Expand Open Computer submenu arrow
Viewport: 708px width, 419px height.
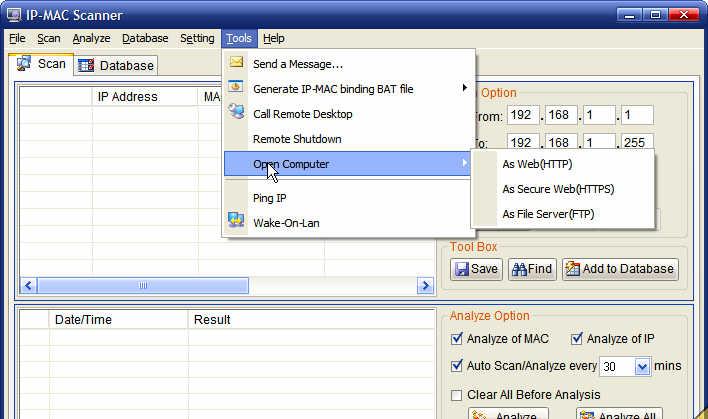coord(464,163)
